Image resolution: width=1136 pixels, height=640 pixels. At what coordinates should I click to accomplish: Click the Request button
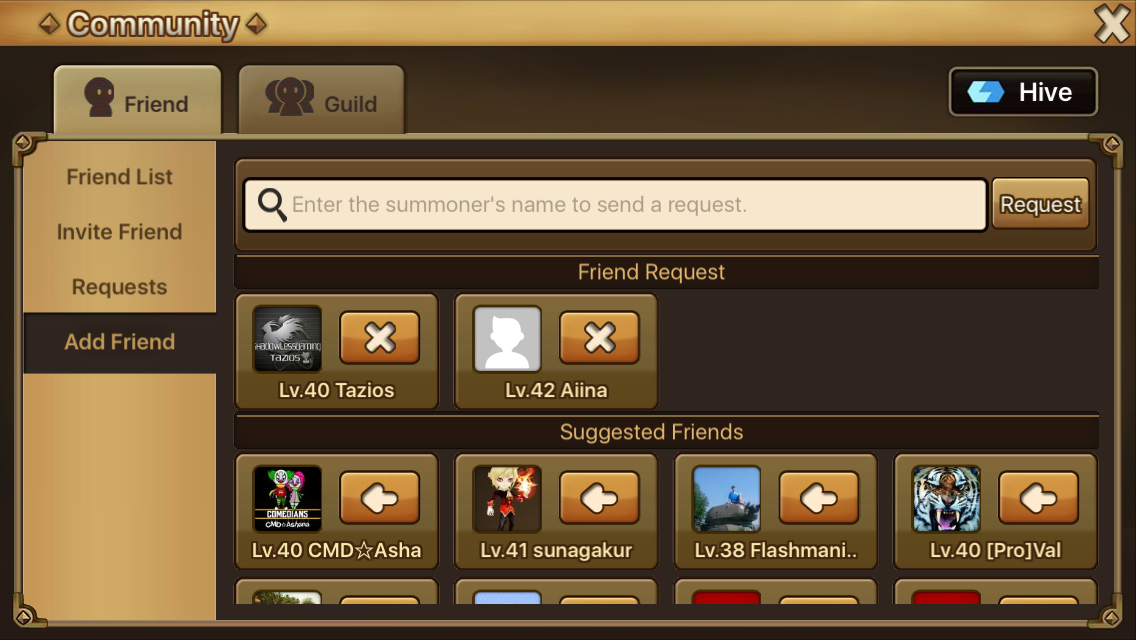click(1040, 204)
